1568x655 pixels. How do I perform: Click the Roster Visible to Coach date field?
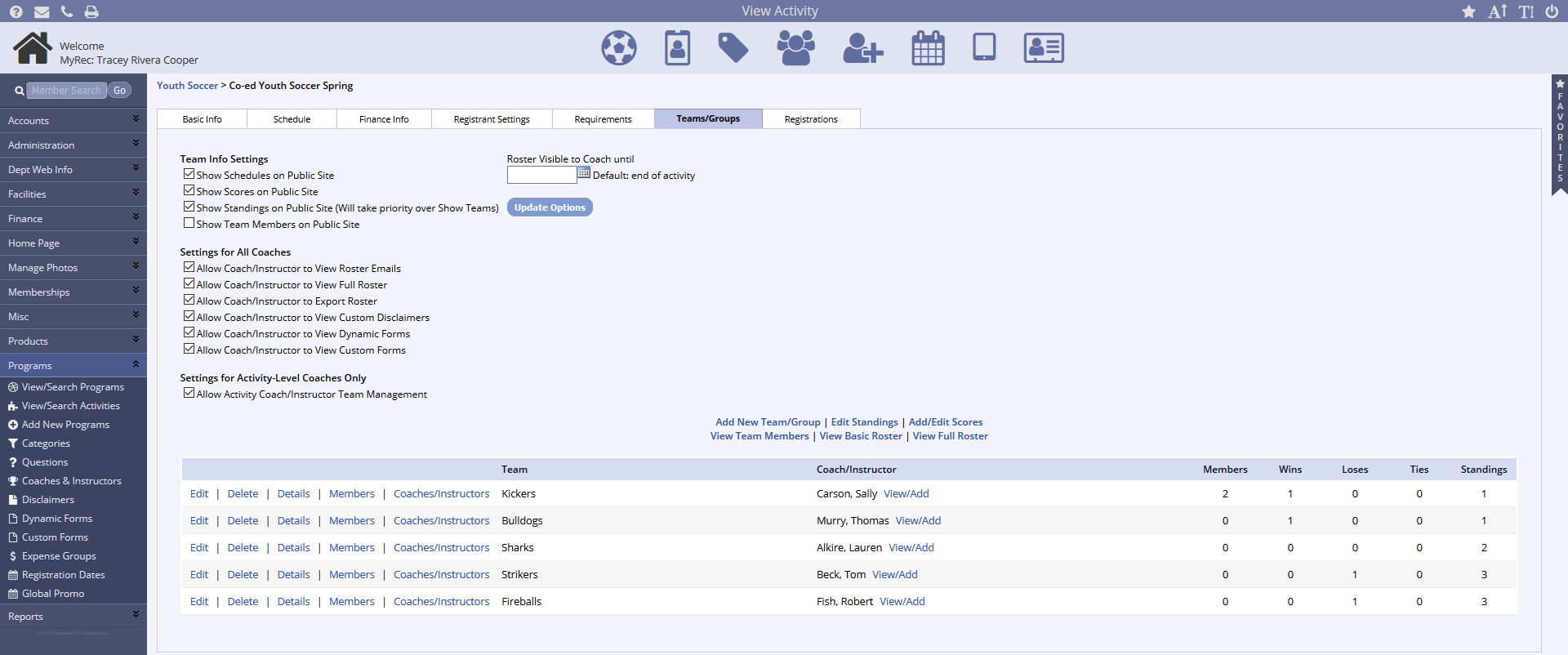[541, 175]
